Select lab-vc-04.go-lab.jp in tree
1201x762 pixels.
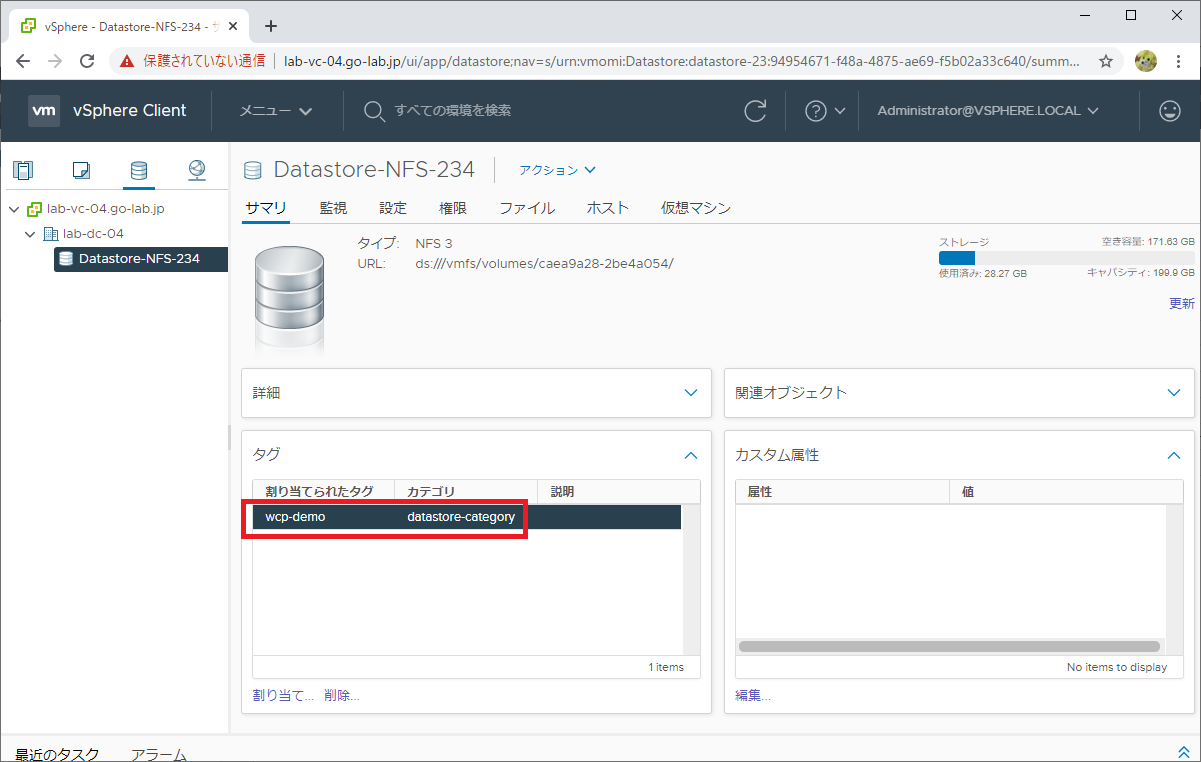pyautogui.click(x=105, y=209)
